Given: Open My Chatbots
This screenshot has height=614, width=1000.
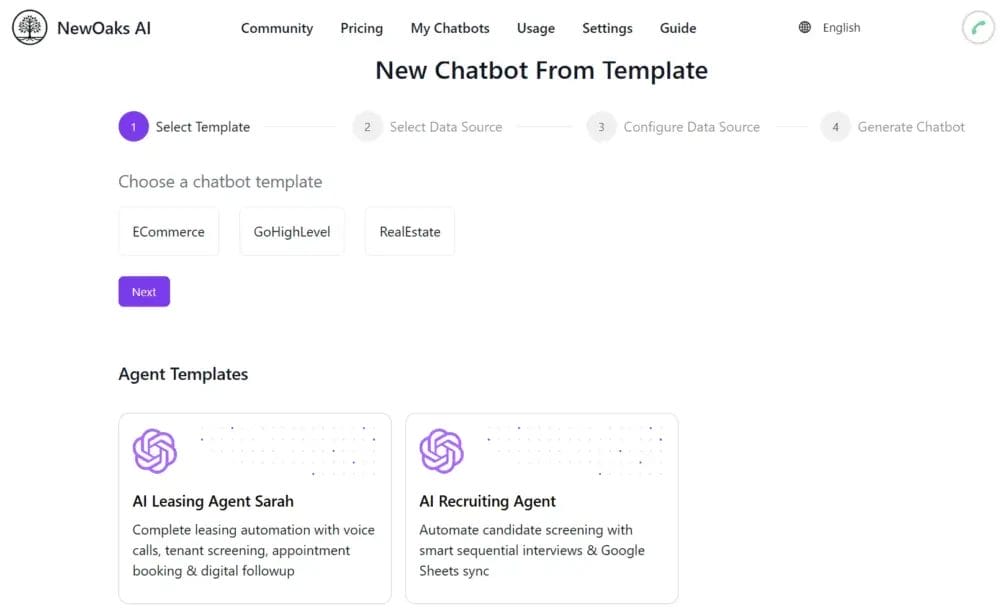Looking at the screenshot, I should pos(450,28).
